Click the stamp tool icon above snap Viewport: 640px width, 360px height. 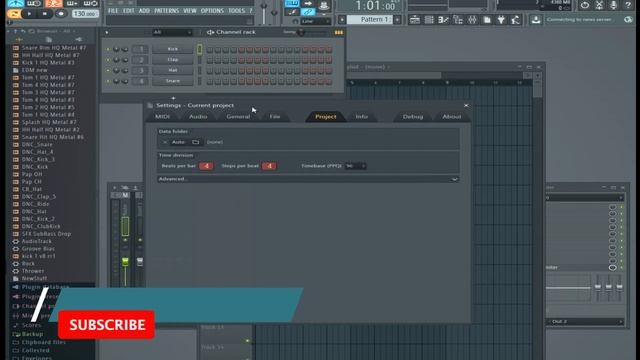click(324, 5)
